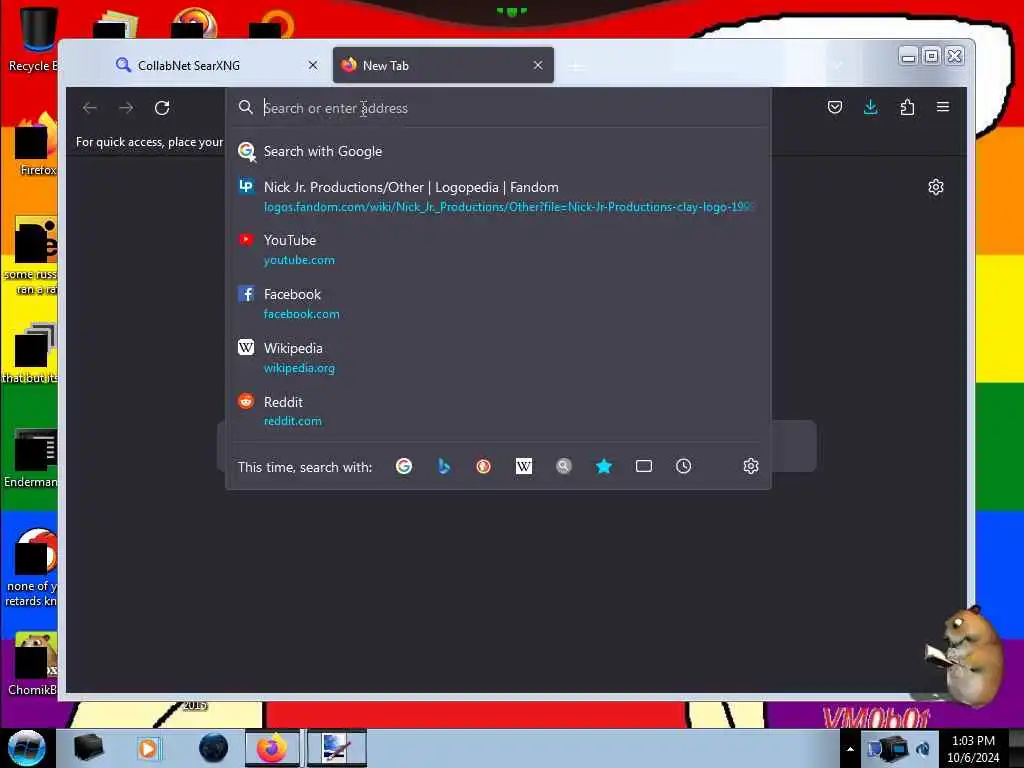
Task: Open the Windows Start button
Action: point(27,748)
